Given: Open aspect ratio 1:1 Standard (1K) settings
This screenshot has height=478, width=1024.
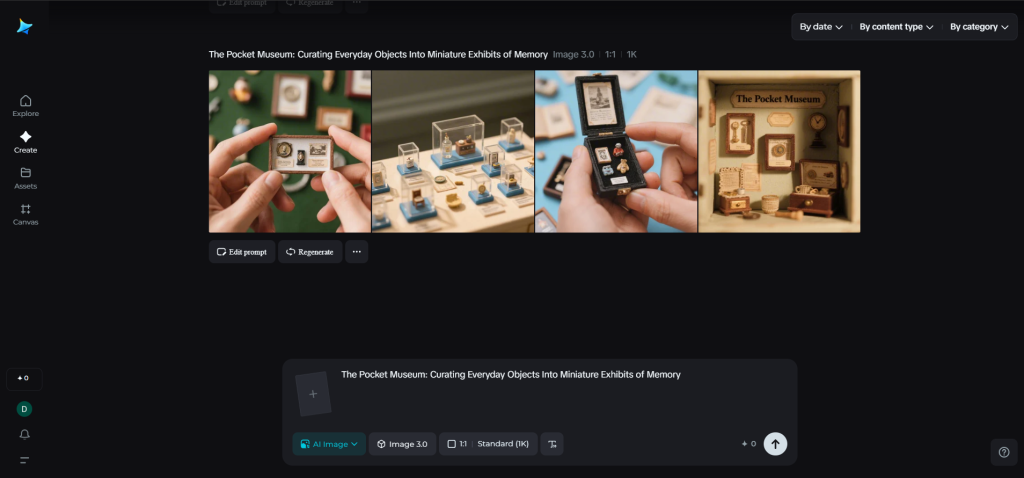Looking at the screenshot, I should pyautogui.click(x=488, y=444).
